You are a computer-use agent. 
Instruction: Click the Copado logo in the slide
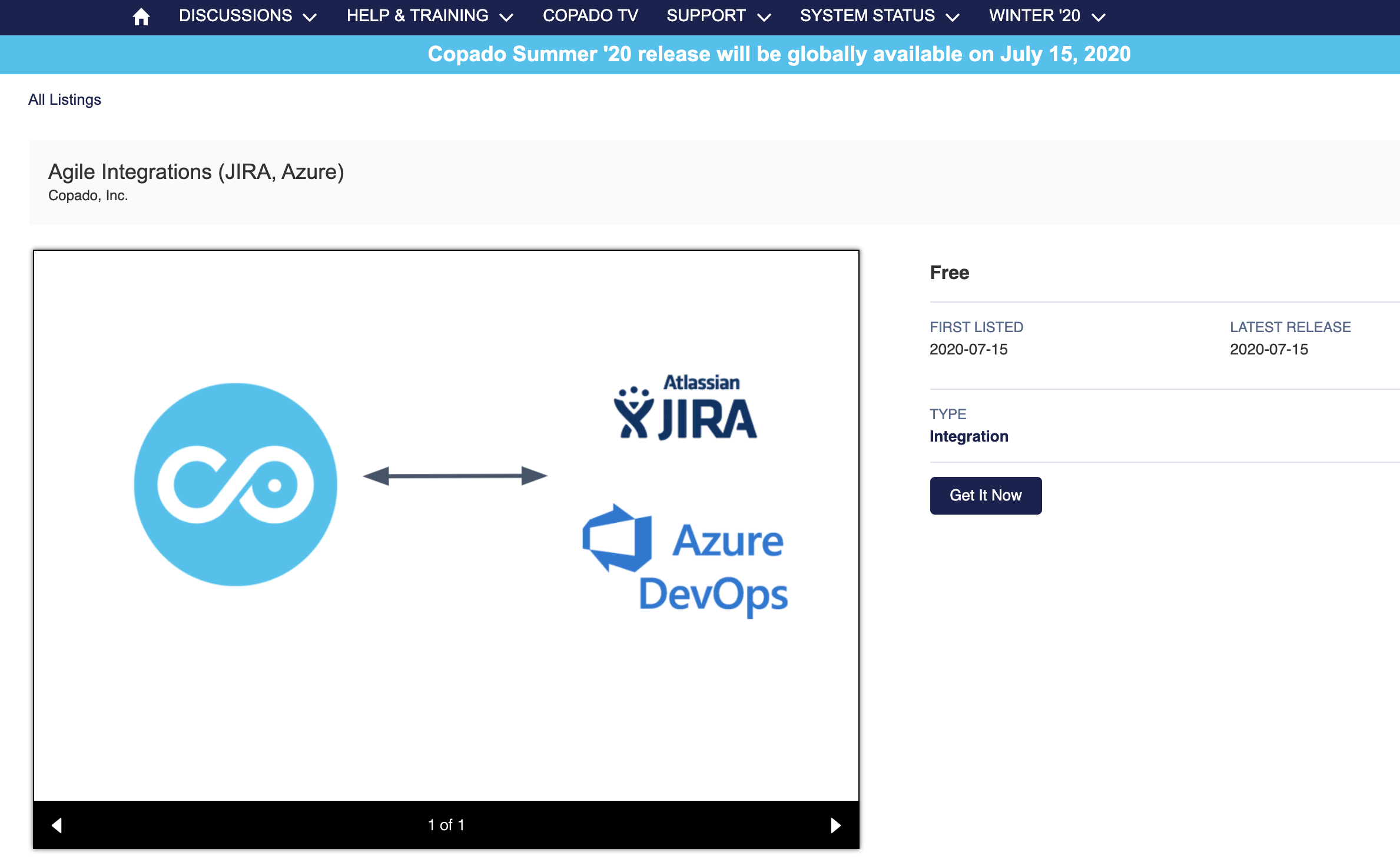tap(235, 484)
